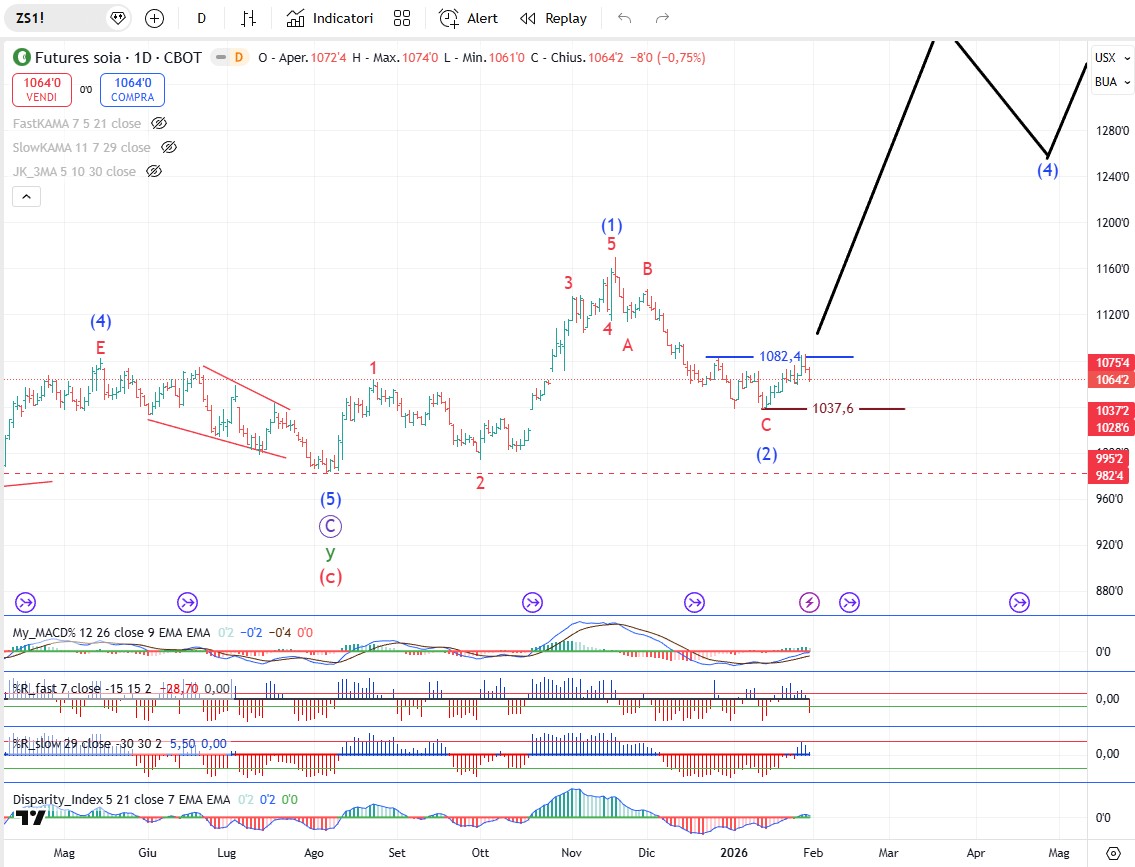Image resolution: width=1135 pixels, height=867 pixels.
Task: Click the blue (1) wave label at the peak
Action: [612, 225]
